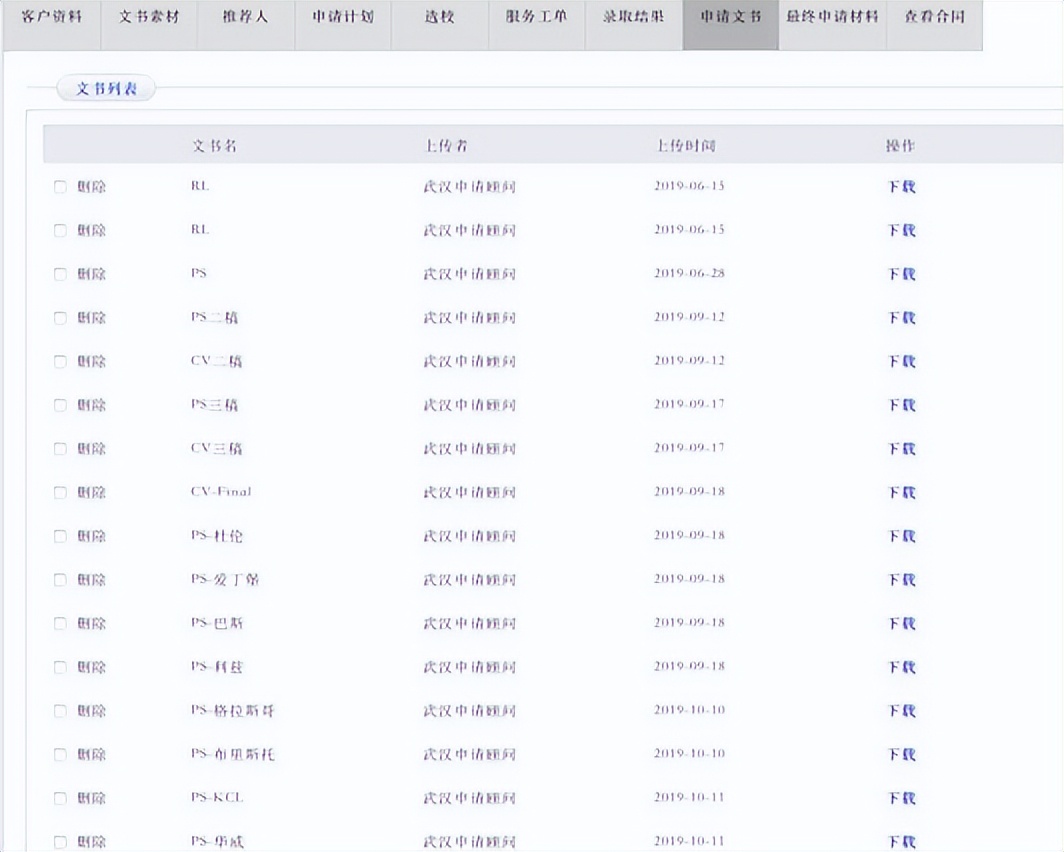
Task: Download the PS-格拉斯哥 document
Action: click(x=902, y=711)
